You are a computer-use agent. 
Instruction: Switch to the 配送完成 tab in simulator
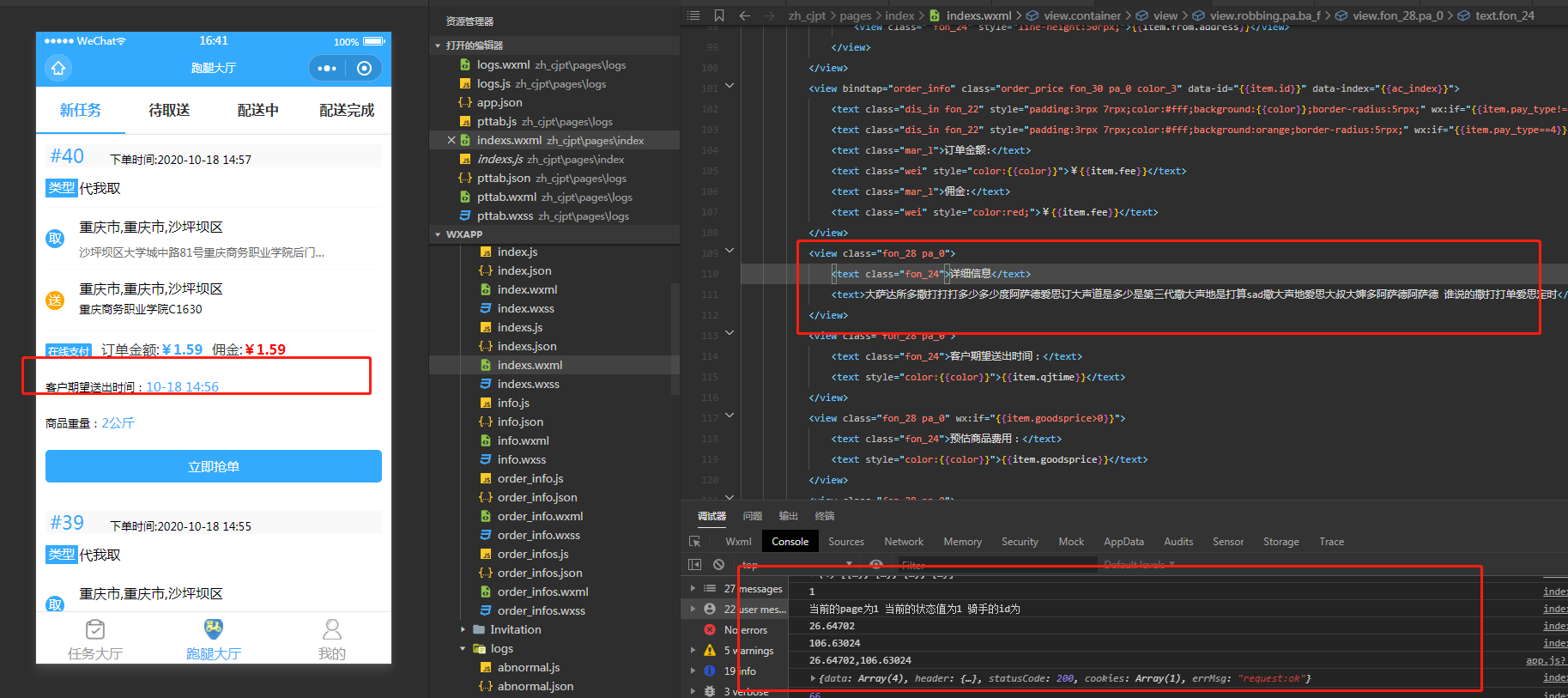(347, 110)
